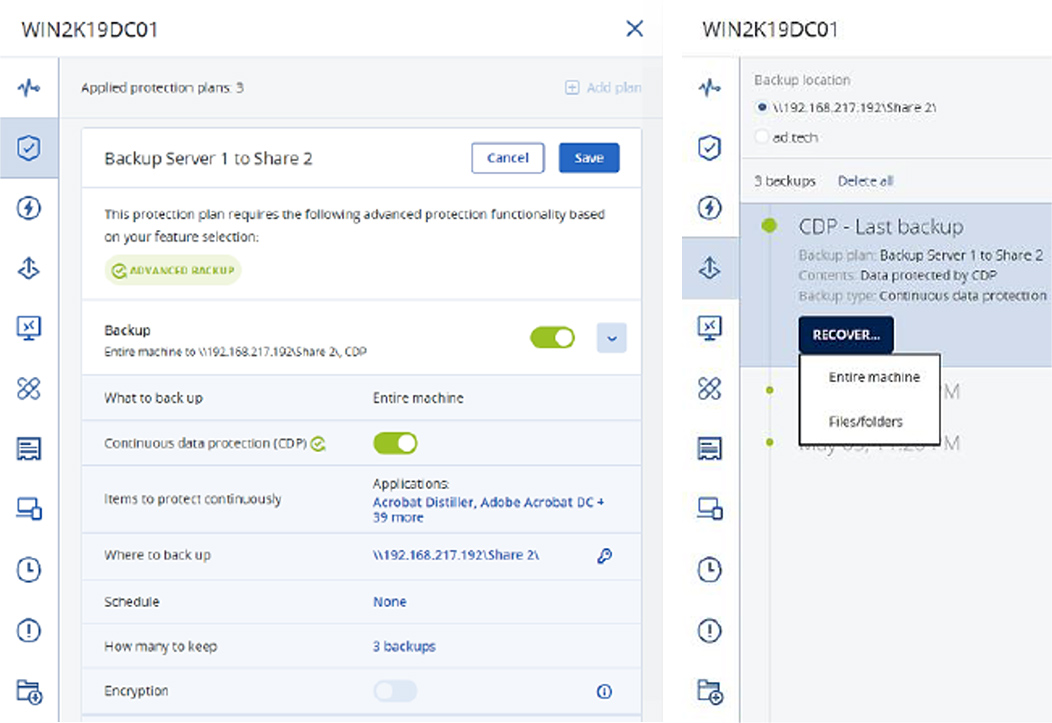Open clock icon in protection plan panel

(x=29, y=569)
